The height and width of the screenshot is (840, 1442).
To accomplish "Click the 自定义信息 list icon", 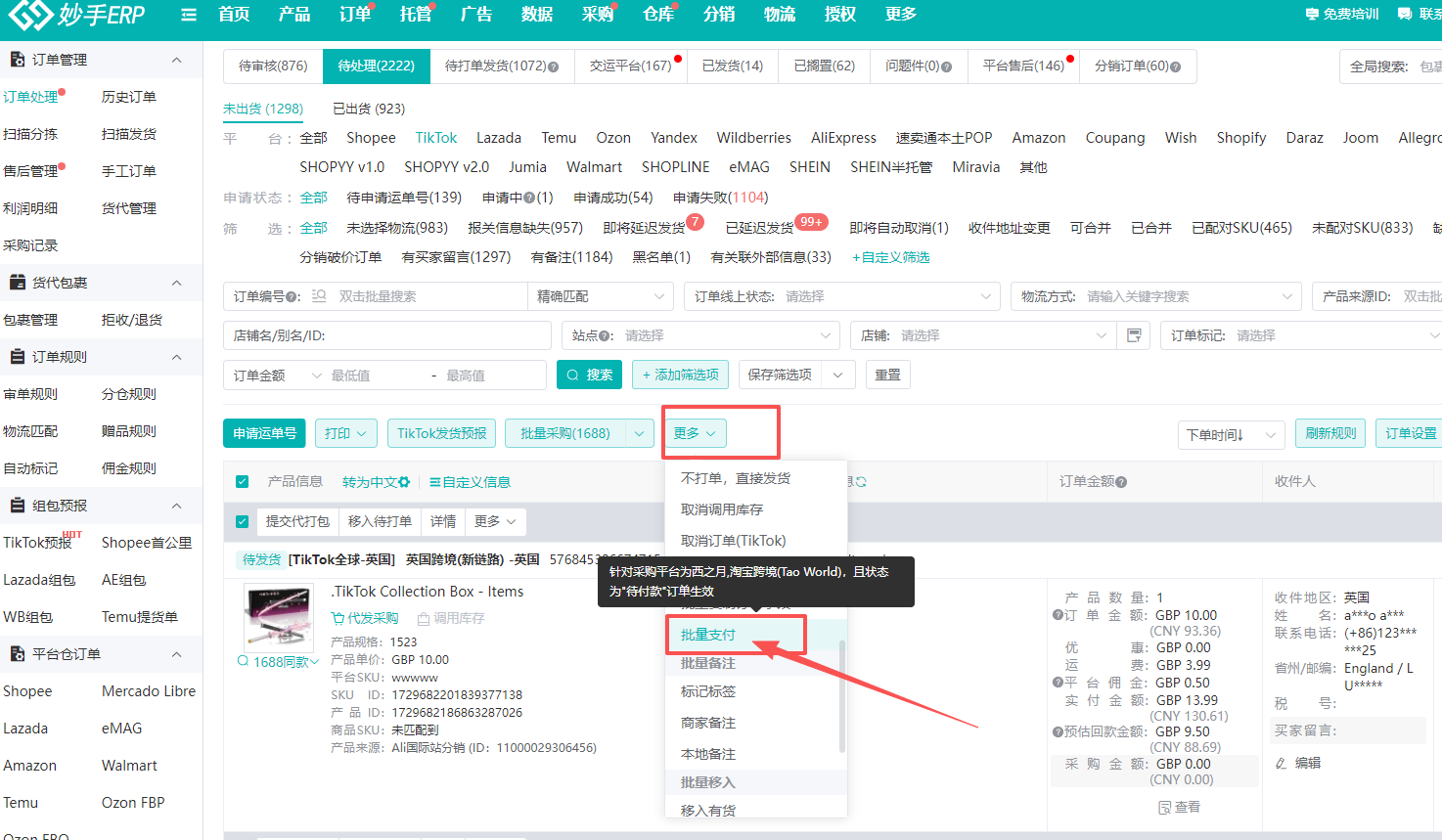I will tap(435, 482).
